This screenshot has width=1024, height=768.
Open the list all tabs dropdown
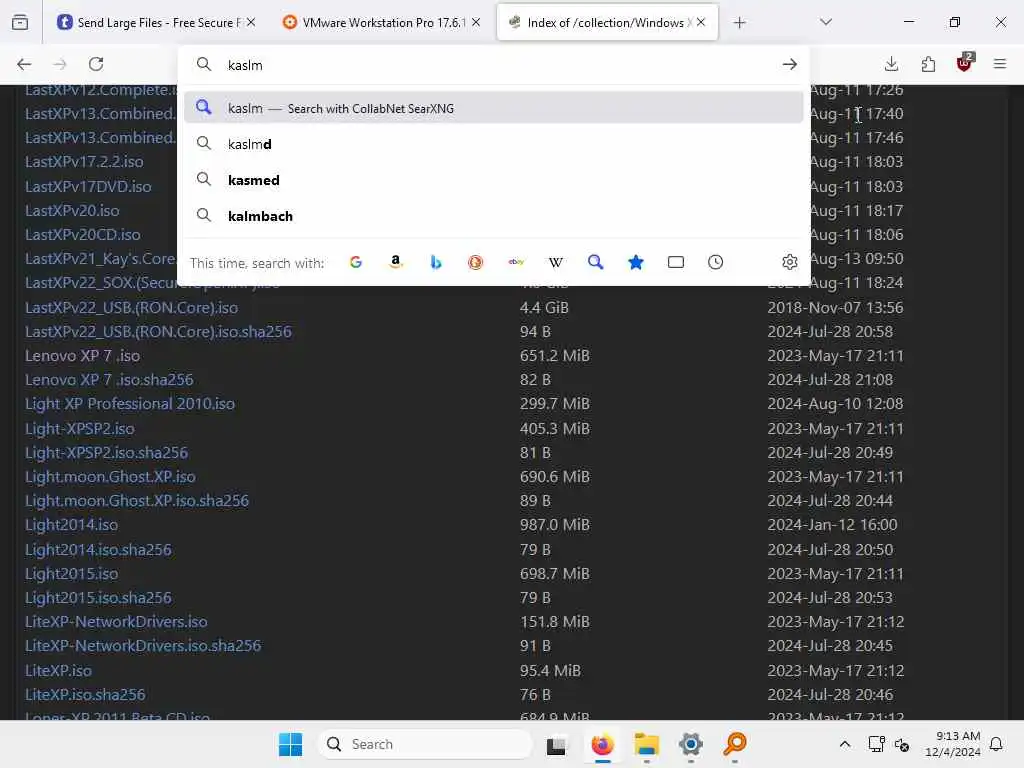826,22
